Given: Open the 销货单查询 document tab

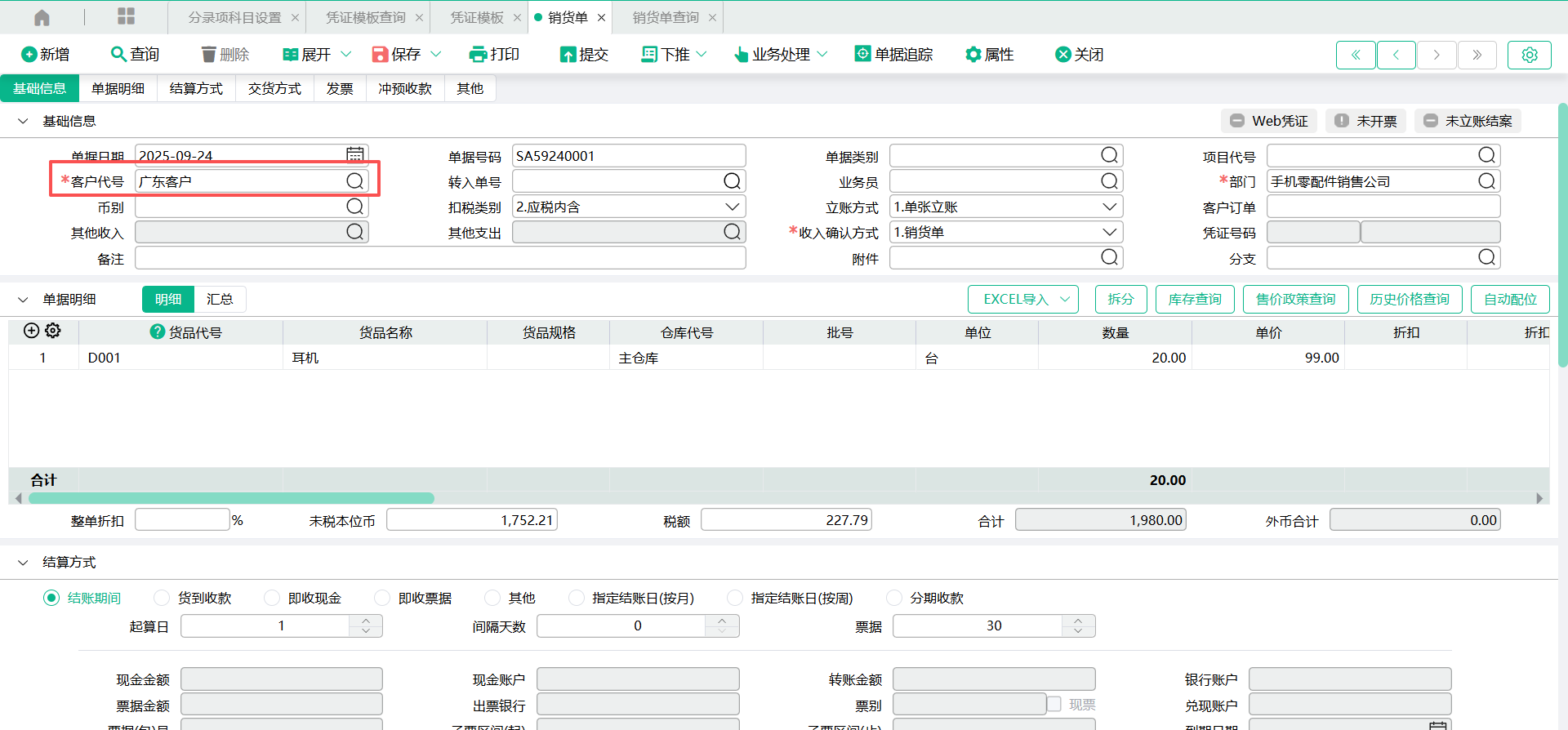Looking at the screenshot, I should [666, 17].
